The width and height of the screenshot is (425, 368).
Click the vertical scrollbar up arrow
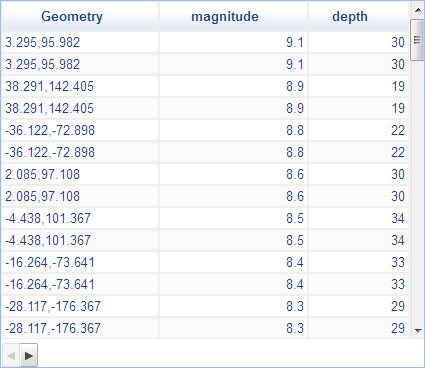coord(418,10)
